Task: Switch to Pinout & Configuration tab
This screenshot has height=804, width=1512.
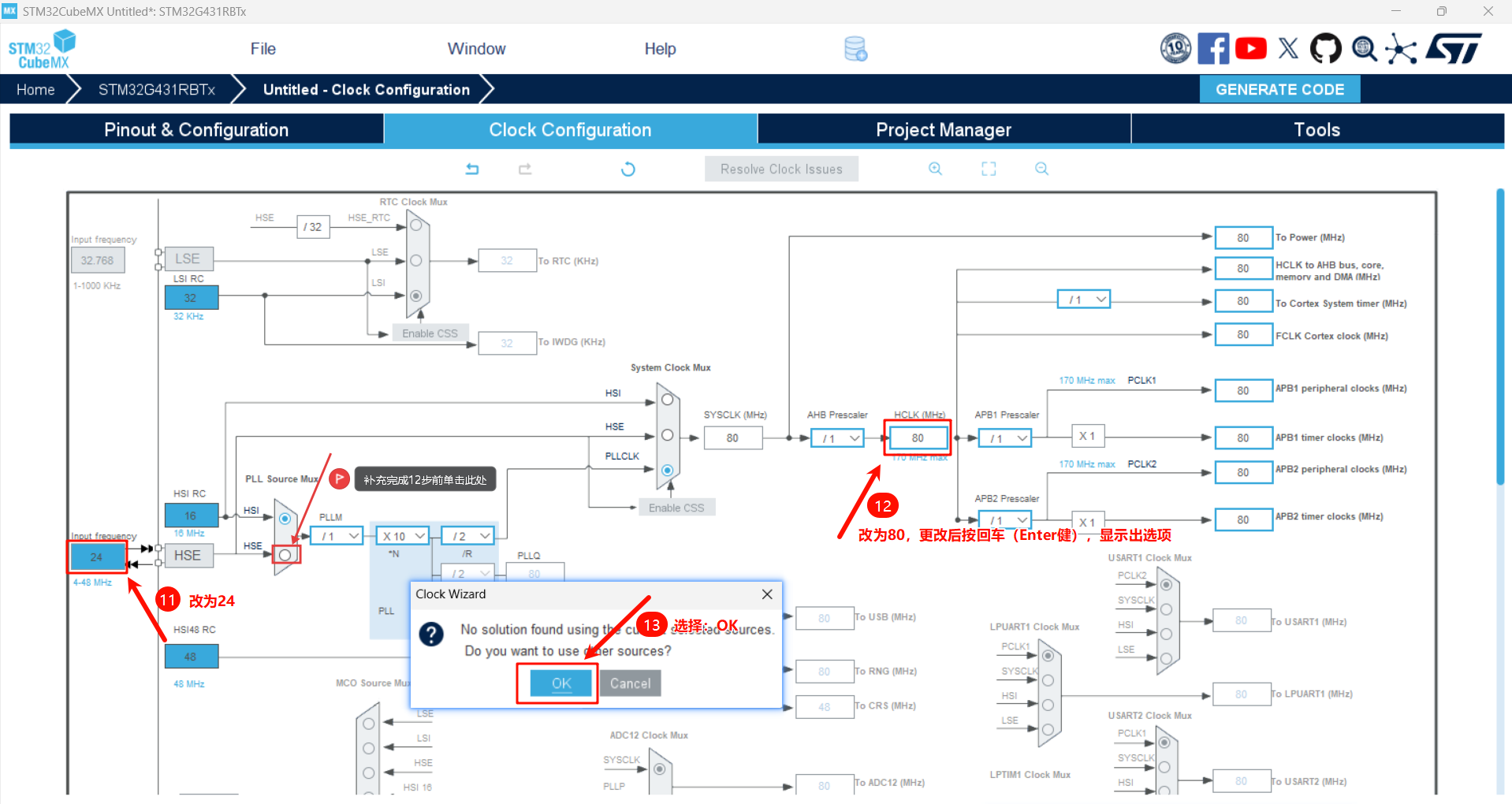Action: tap(196, 130)
